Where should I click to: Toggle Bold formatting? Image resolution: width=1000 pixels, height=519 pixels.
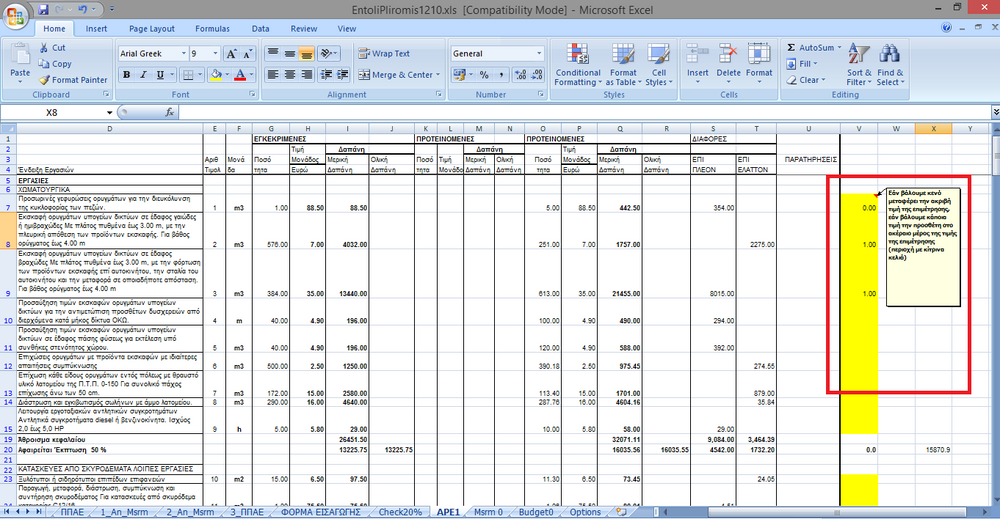128,75
